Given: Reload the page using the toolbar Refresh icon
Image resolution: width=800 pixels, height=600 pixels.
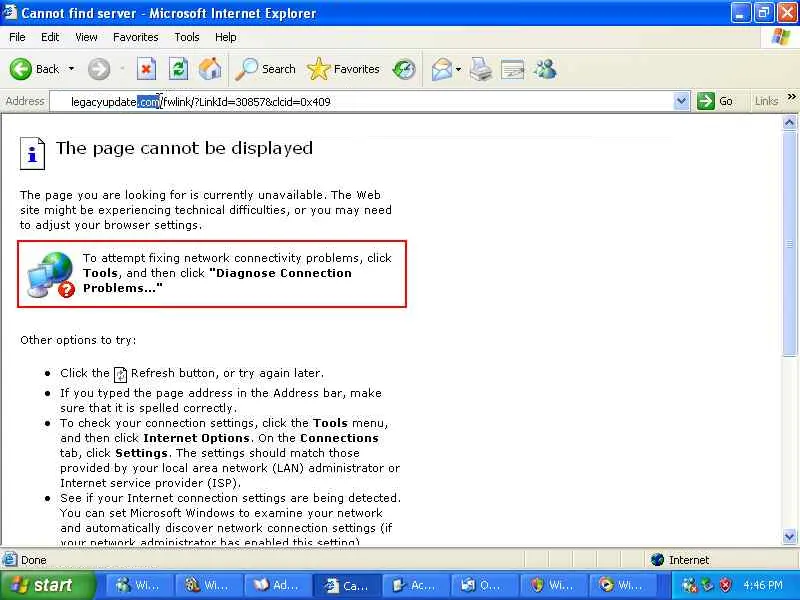Looking at the screenshot, I should (x=179, y=69).
